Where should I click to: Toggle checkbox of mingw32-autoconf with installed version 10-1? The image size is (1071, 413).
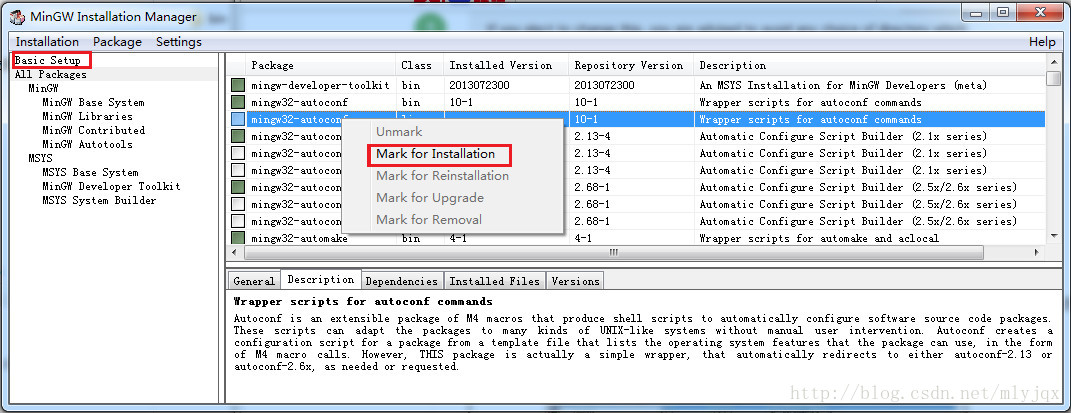[238, 102]
